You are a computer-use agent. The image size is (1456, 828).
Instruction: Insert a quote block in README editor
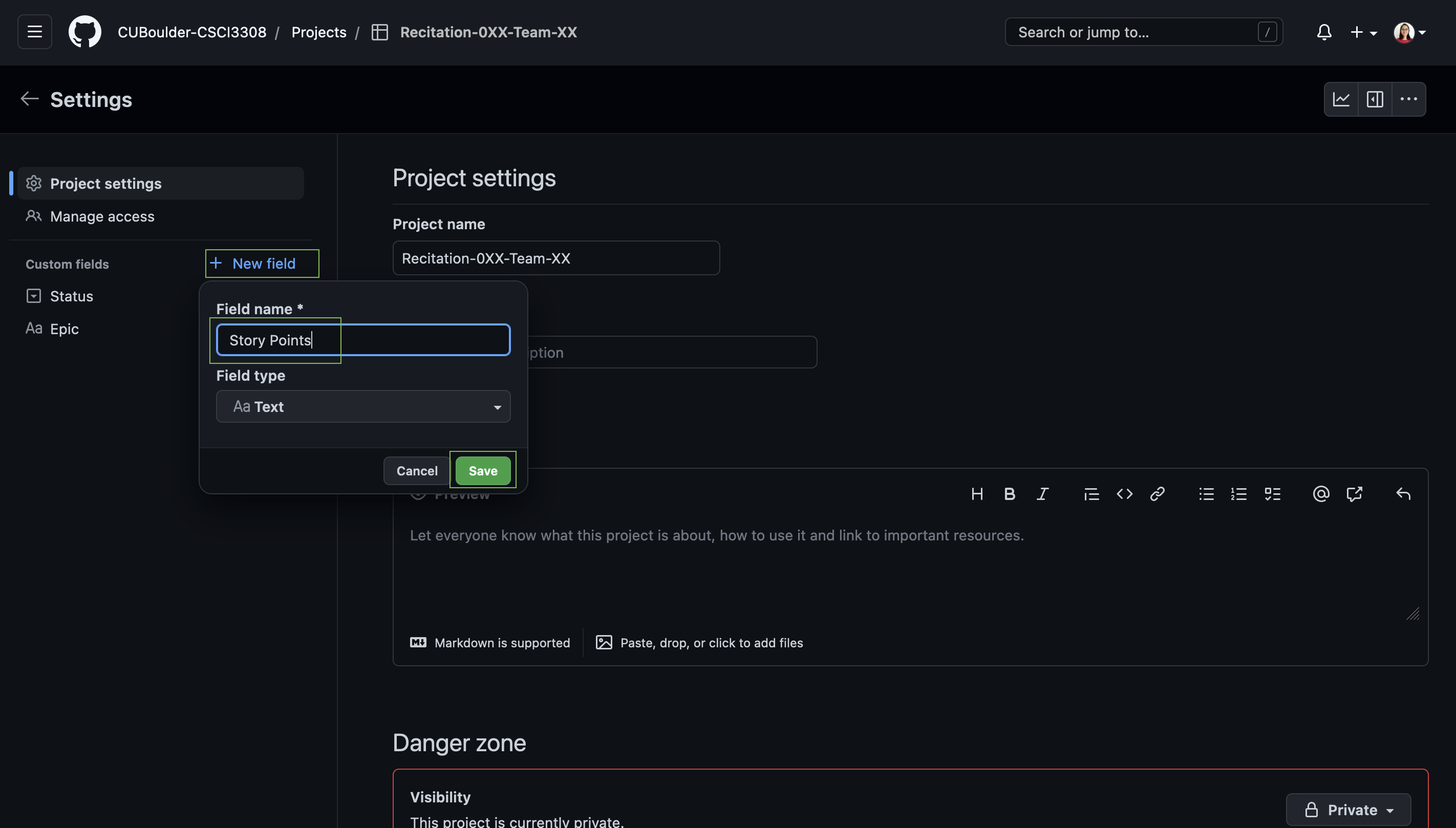click(x=1091, y=494)
